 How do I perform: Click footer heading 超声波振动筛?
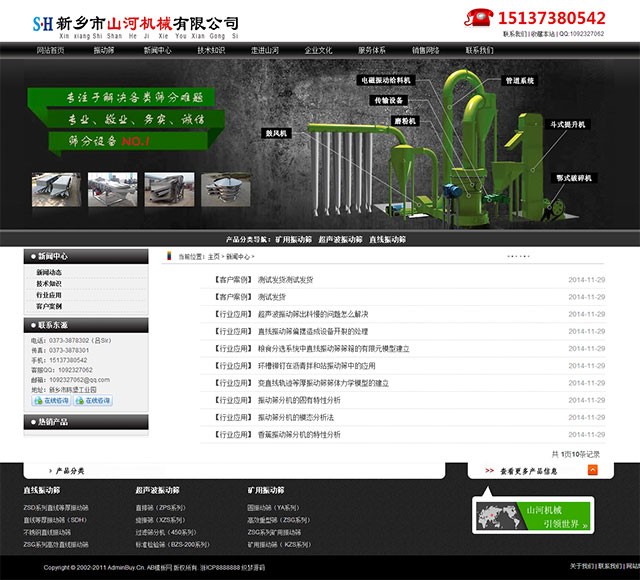pyautogui.click(x=158, y=490)
